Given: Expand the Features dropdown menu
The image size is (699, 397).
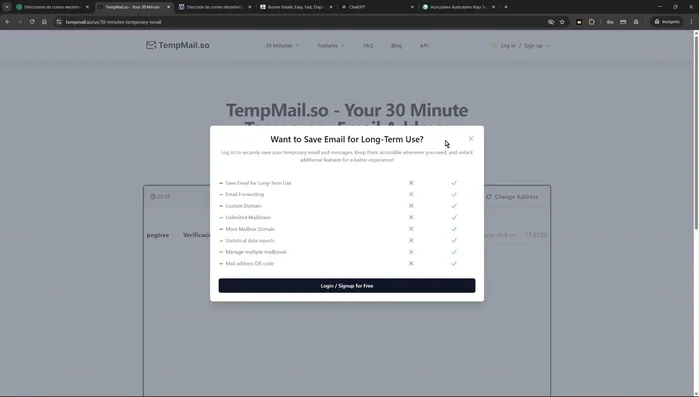Looking at the screenshot, I should point(331,45).
